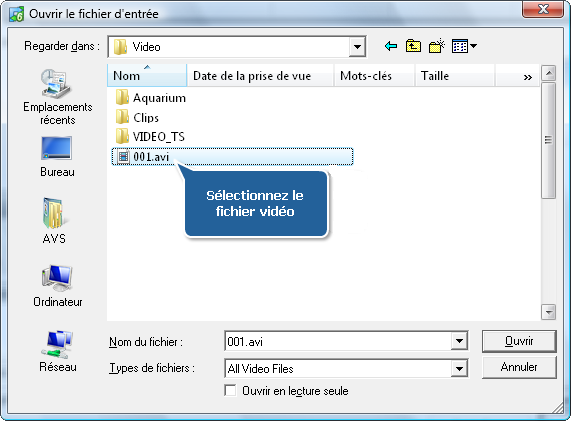The width and height of the screenshot is (571, 421).
Task: Open Emplacements récents shortcut
Action: [58, 97]
